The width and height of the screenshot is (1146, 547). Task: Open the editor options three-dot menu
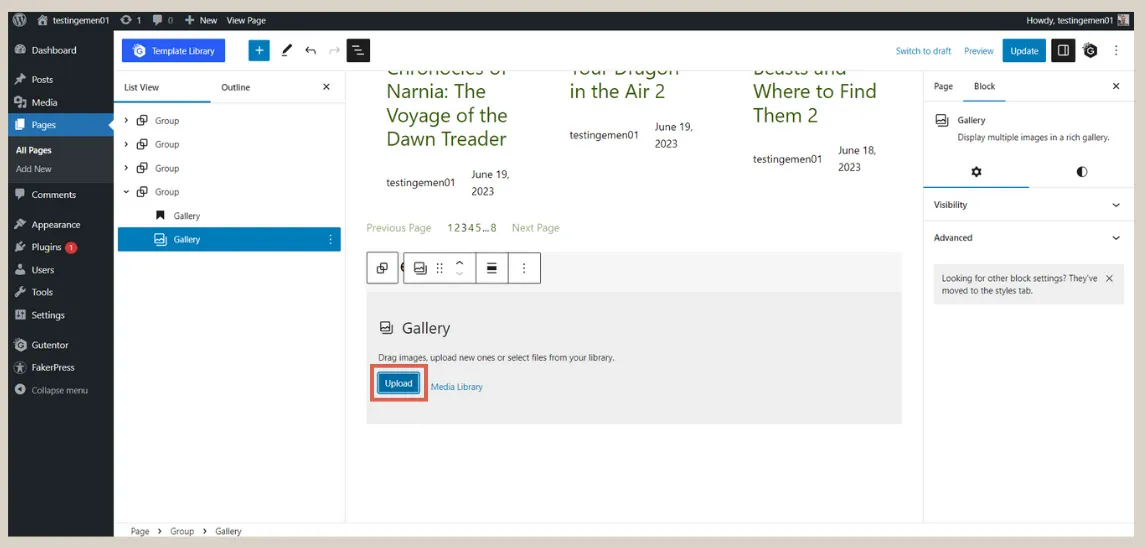1116,50
